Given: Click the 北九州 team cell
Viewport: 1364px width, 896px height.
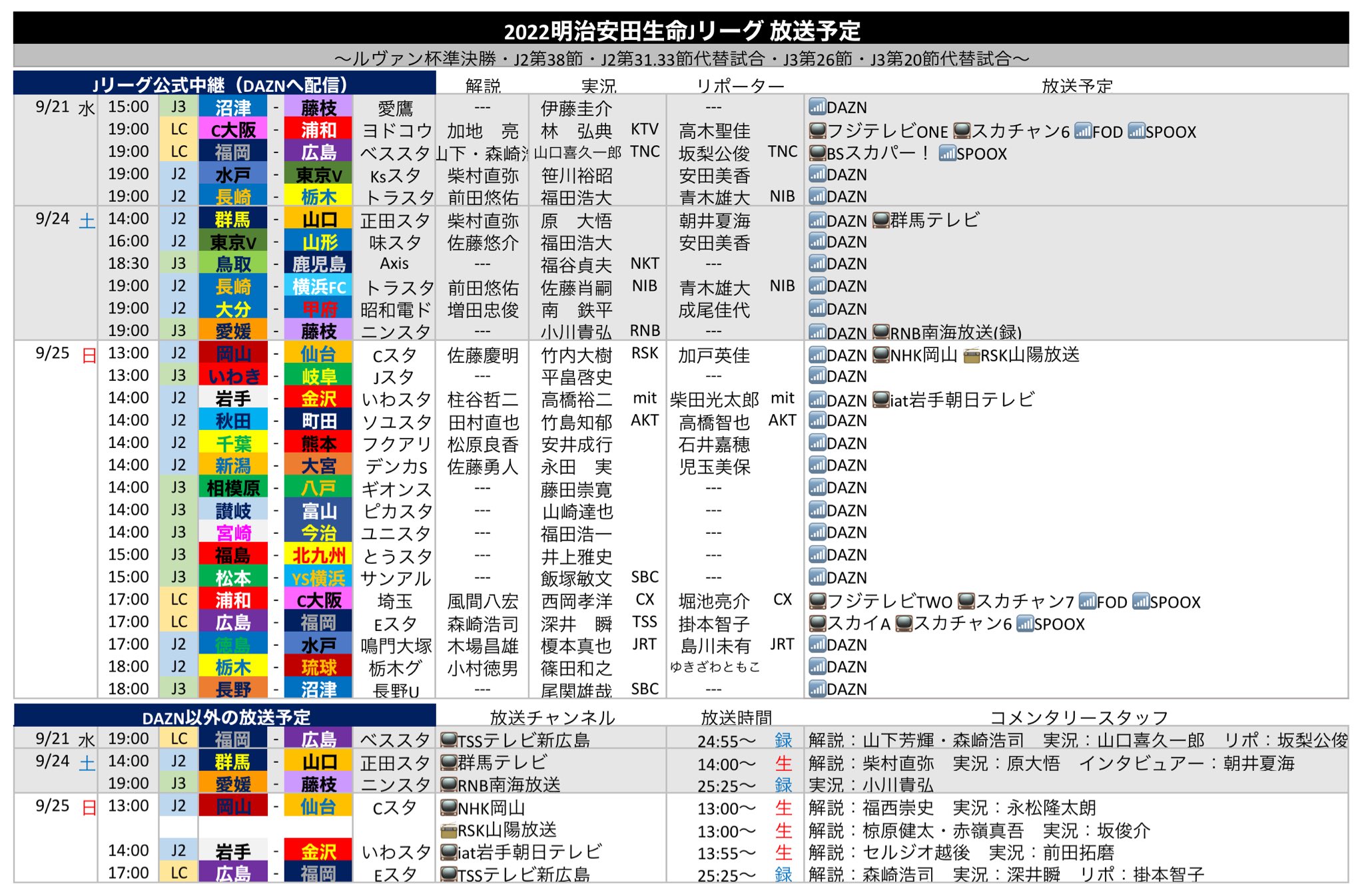Looking at the screenshot, I should [x=318, y=555].
